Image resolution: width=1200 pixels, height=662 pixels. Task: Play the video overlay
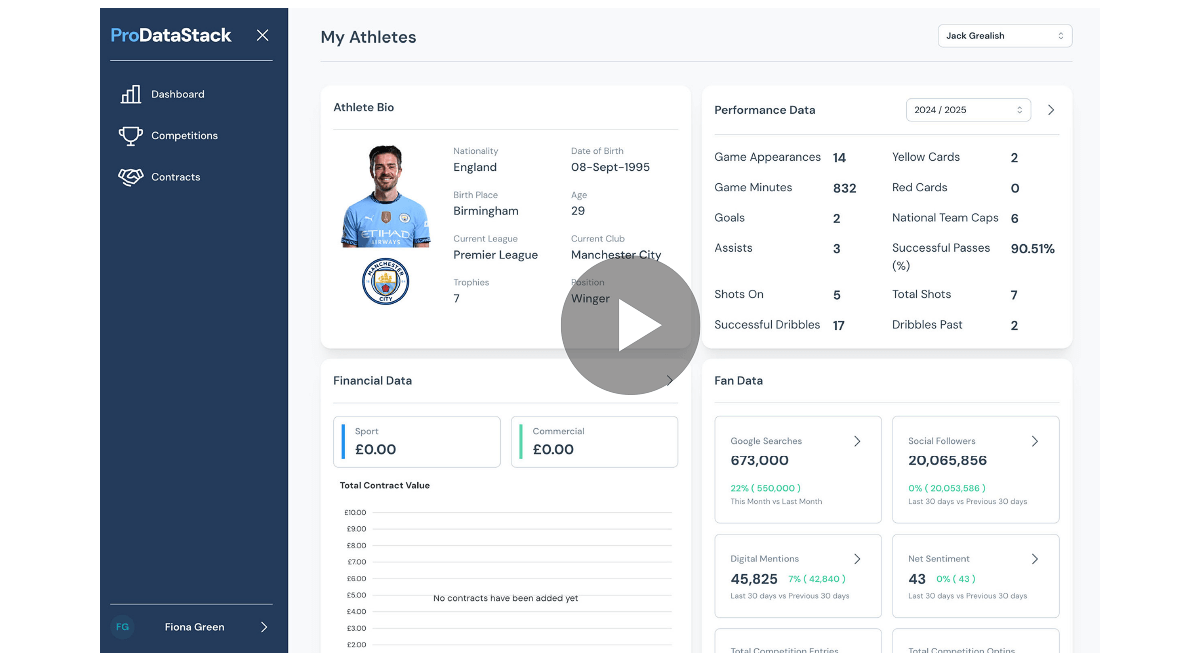coord(630,326)
